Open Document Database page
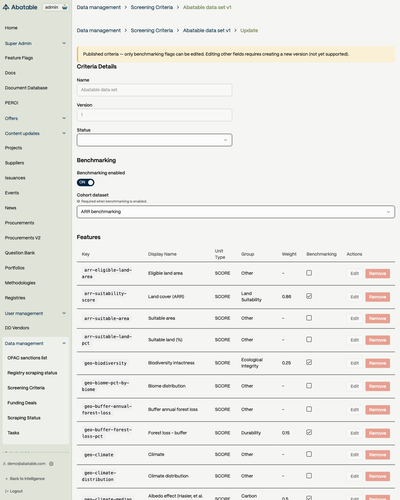 [x=26, y=88]
